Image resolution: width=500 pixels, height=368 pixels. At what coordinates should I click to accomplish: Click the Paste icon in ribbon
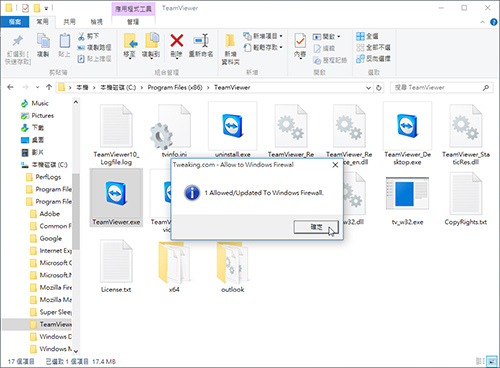(65, 41)
